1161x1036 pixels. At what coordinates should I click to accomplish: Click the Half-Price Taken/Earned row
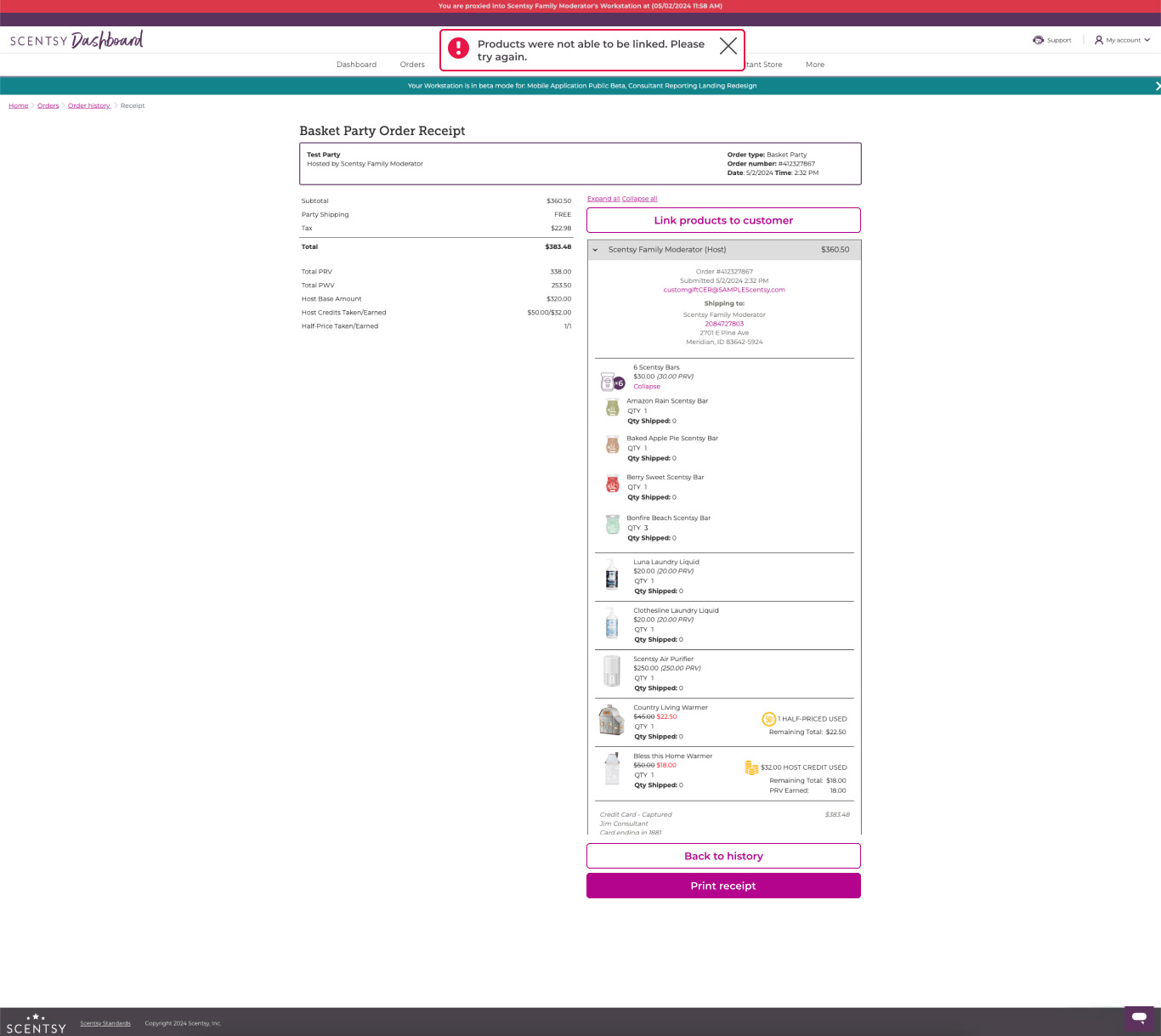436,326
